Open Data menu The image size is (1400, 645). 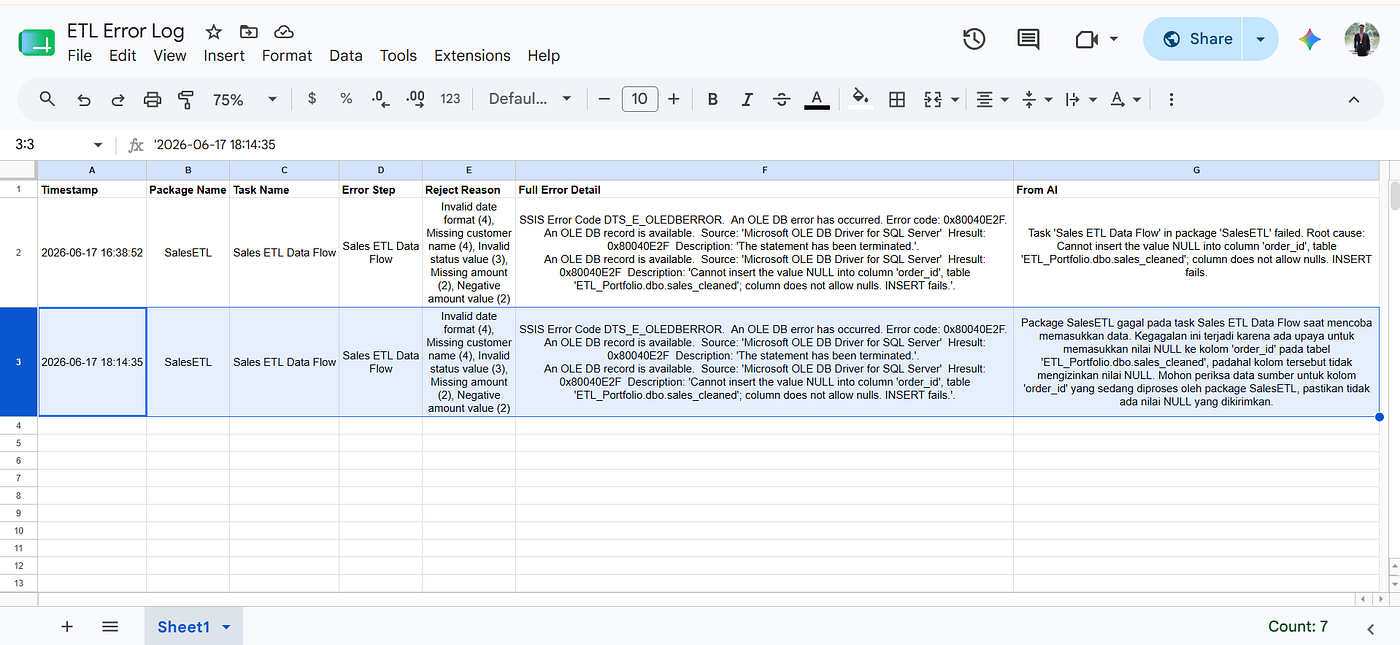[346, 56]
